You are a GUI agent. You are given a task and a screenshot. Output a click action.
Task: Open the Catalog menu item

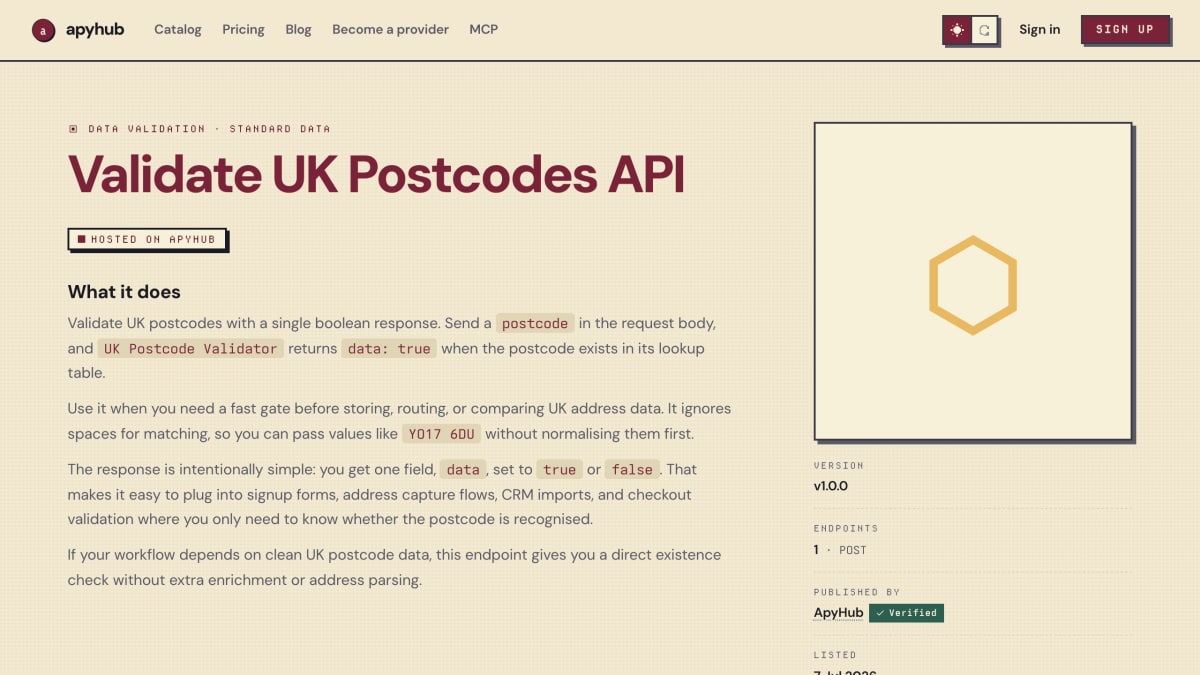[178, 30]
